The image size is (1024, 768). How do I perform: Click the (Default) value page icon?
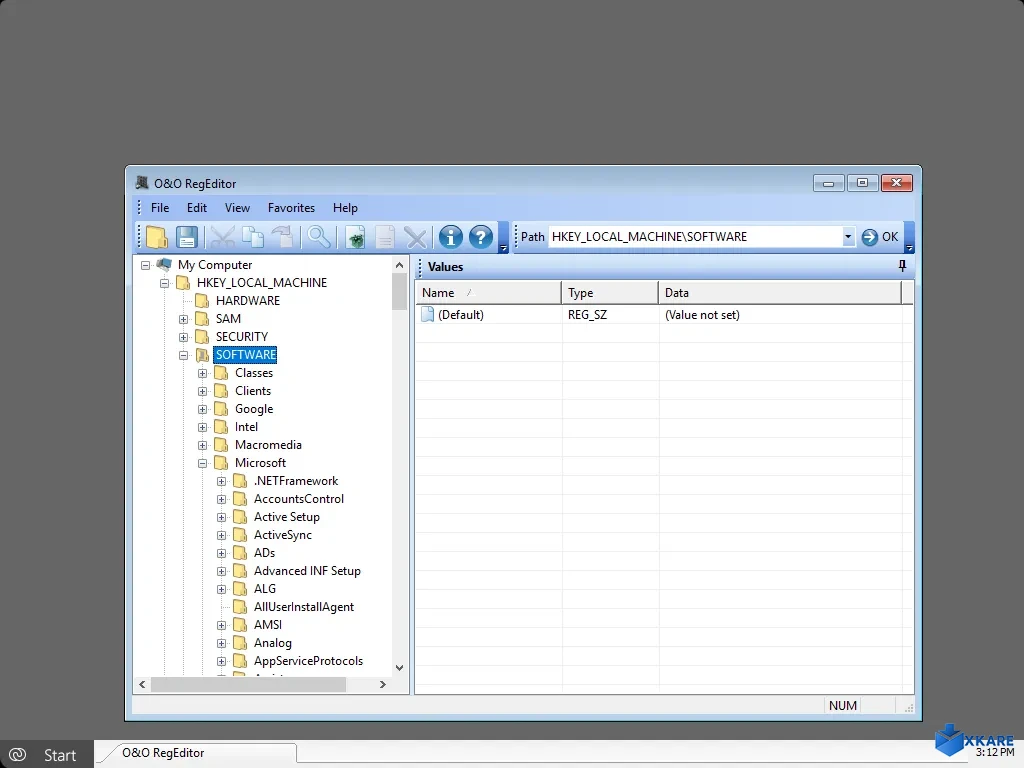pos(427,314)
